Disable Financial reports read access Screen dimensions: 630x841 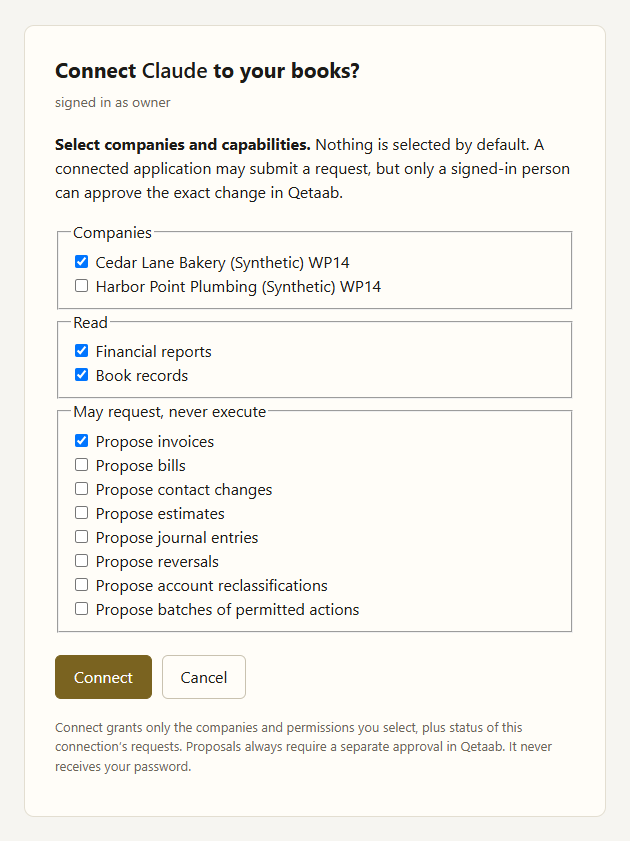tap(81, 351)
